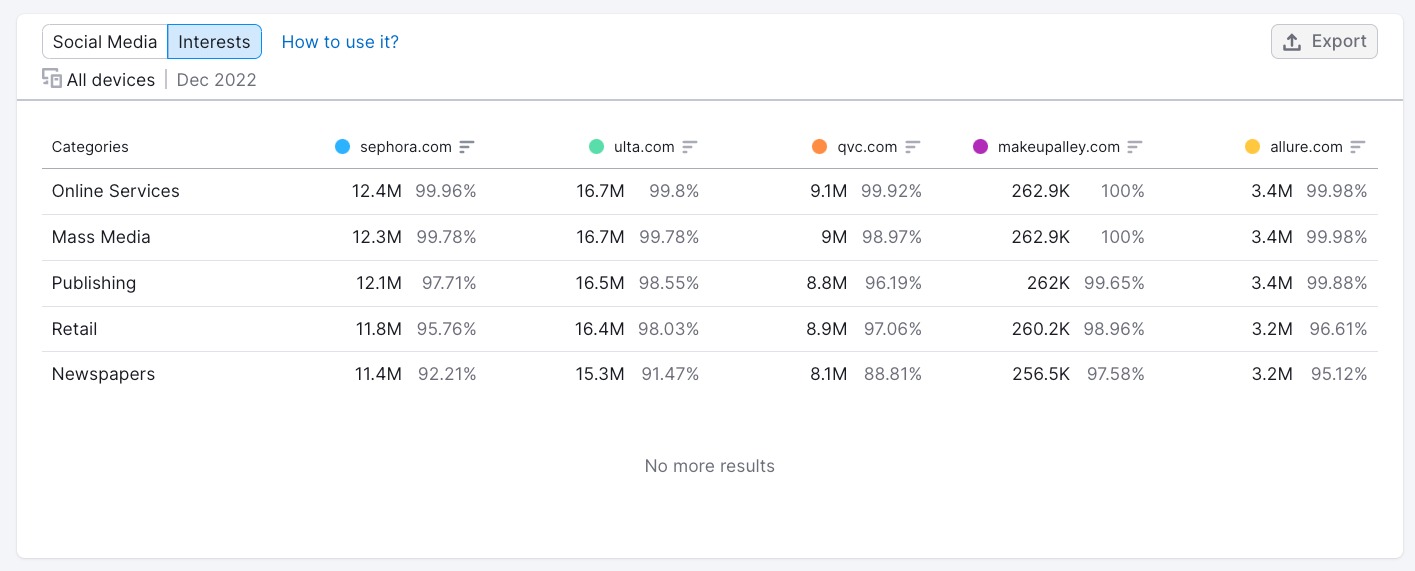Click sephora.com 99.96% Online Services percentage
1415x571 pixels.
tap(447, 191)
